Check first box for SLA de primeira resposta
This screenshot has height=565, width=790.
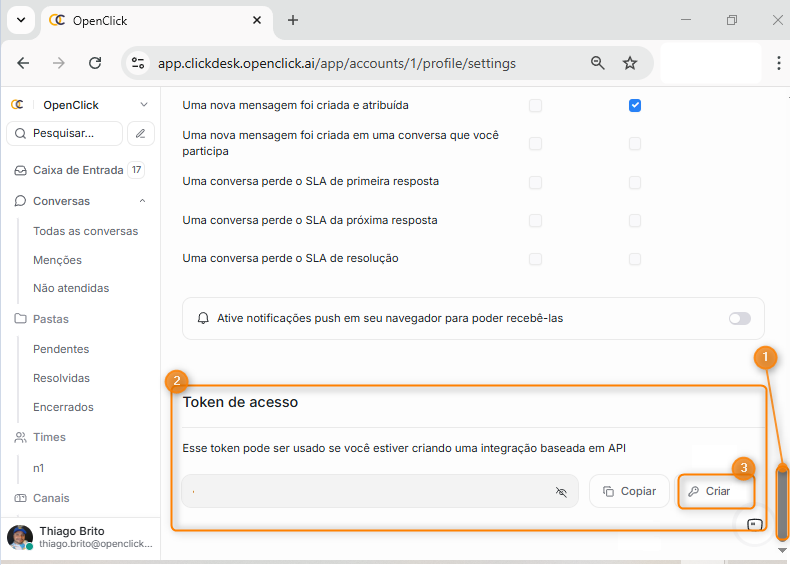pos(535,182)
